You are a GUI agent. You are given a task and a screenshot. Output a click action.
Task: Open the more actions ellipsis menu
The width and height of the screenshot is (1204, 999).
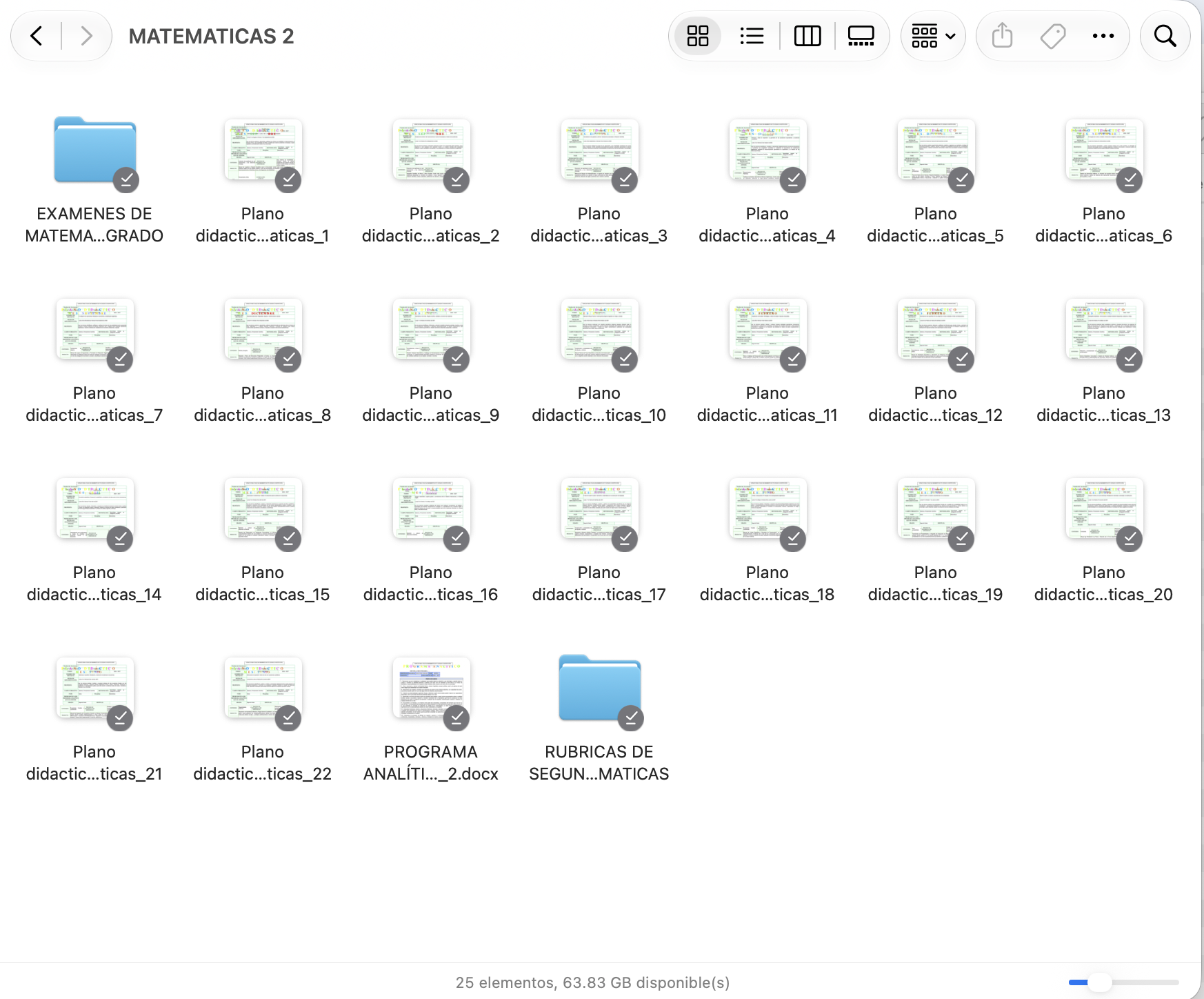pos(1103,36)
